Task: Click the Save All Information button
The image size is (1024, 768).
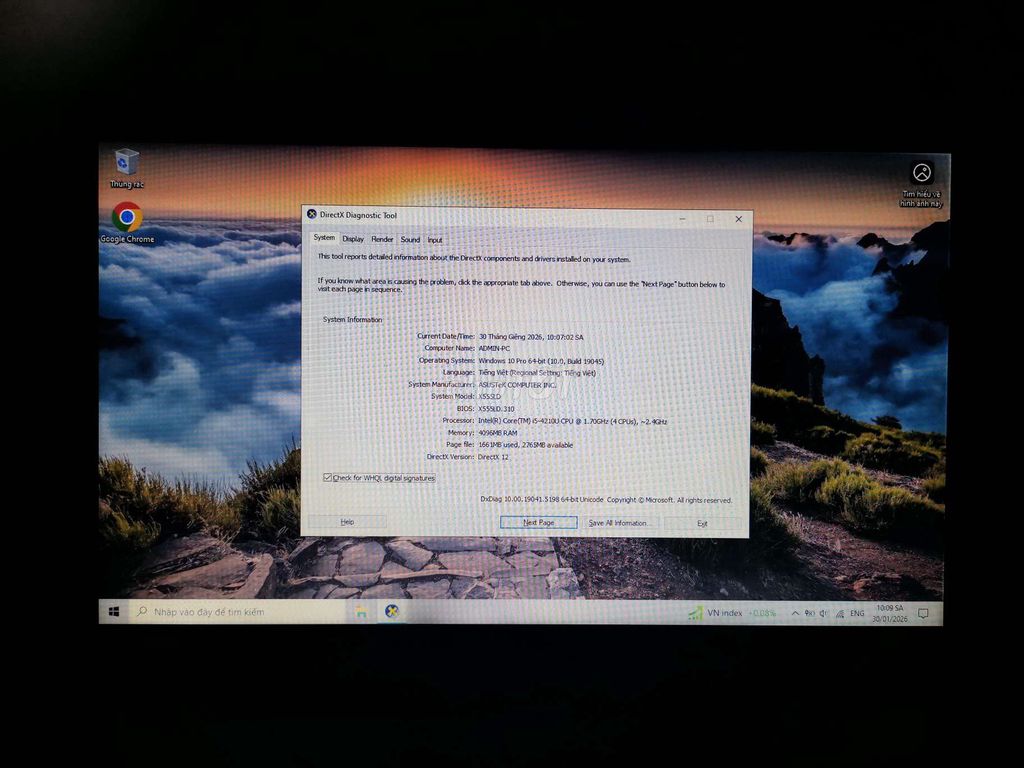Action: click(618, 523)
